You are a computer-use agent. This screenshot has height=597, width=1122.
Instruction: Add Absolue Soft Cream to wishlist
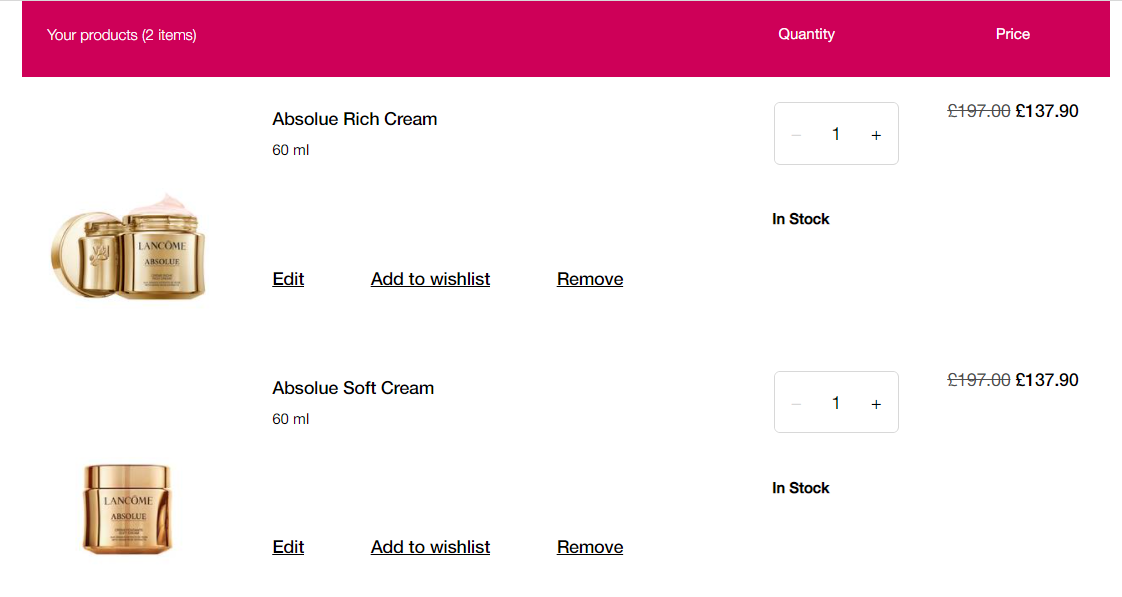coord(430,547)
